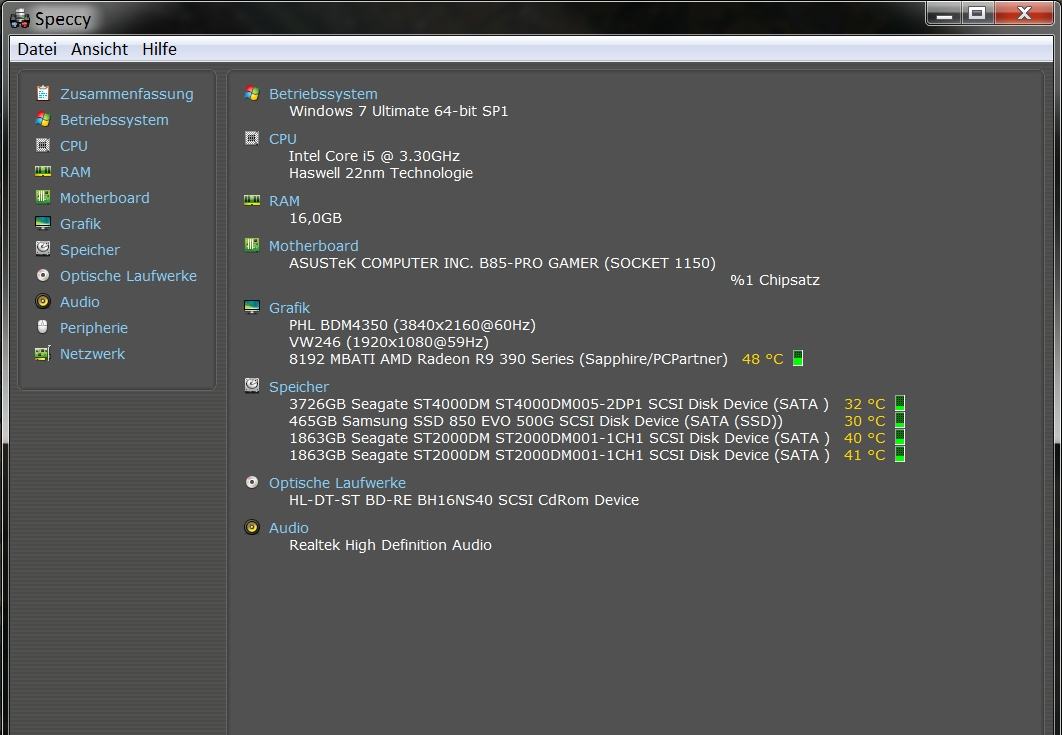Click the Grafik heading link in summary
Image resolution: width=1062 pixels, height=735 pixels.
pyautogui.click(x=289, y=308)
